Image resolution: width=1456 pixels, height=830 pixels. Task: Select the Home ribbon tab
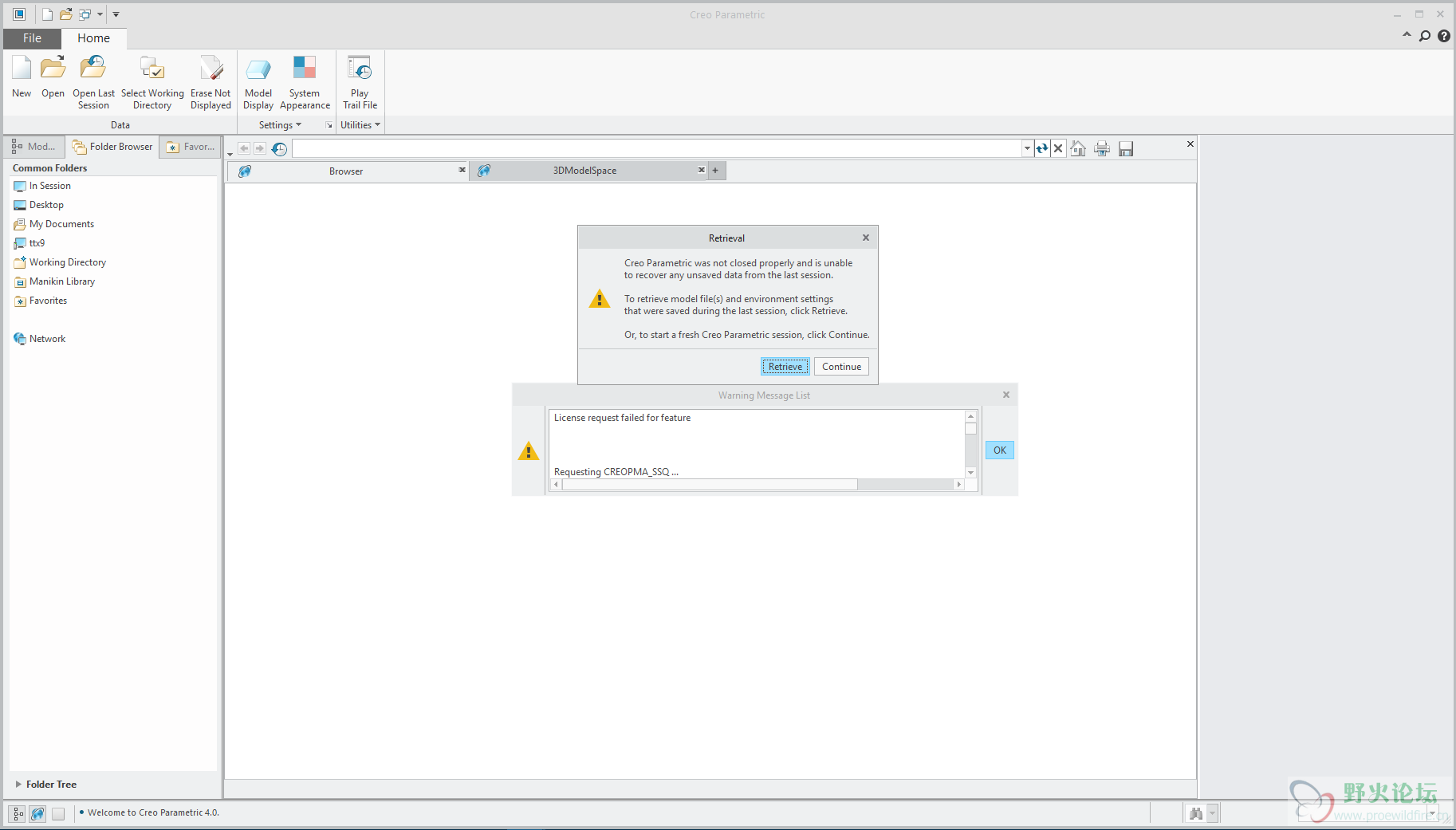[93, 38]
